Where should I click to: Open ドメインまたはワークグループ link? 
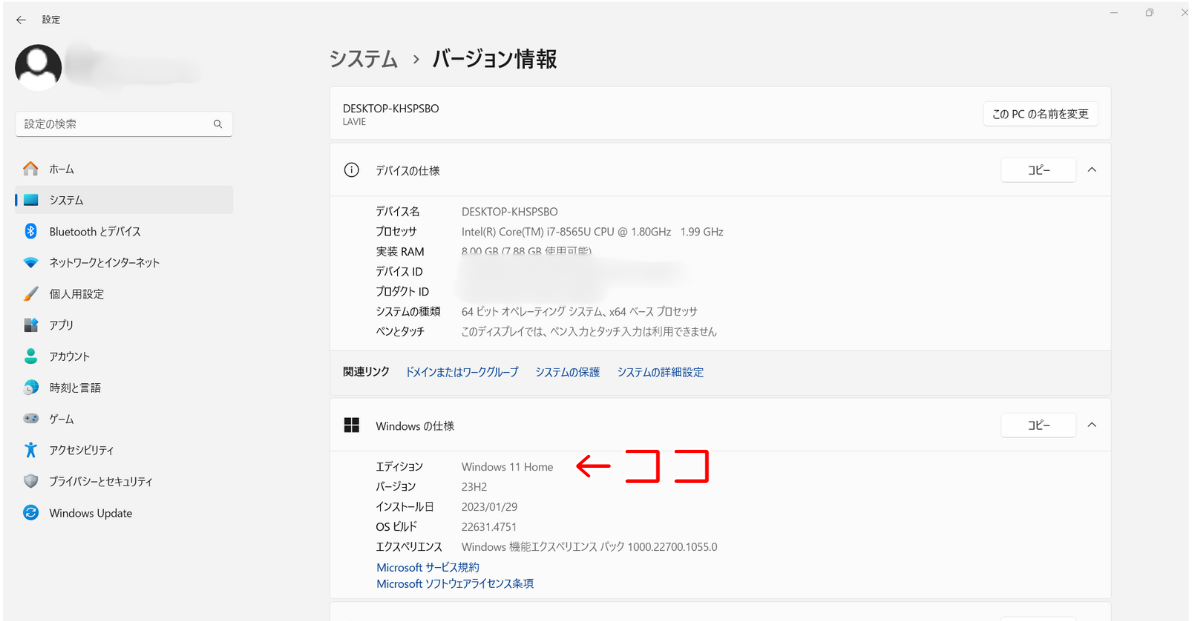click(461, 372)
